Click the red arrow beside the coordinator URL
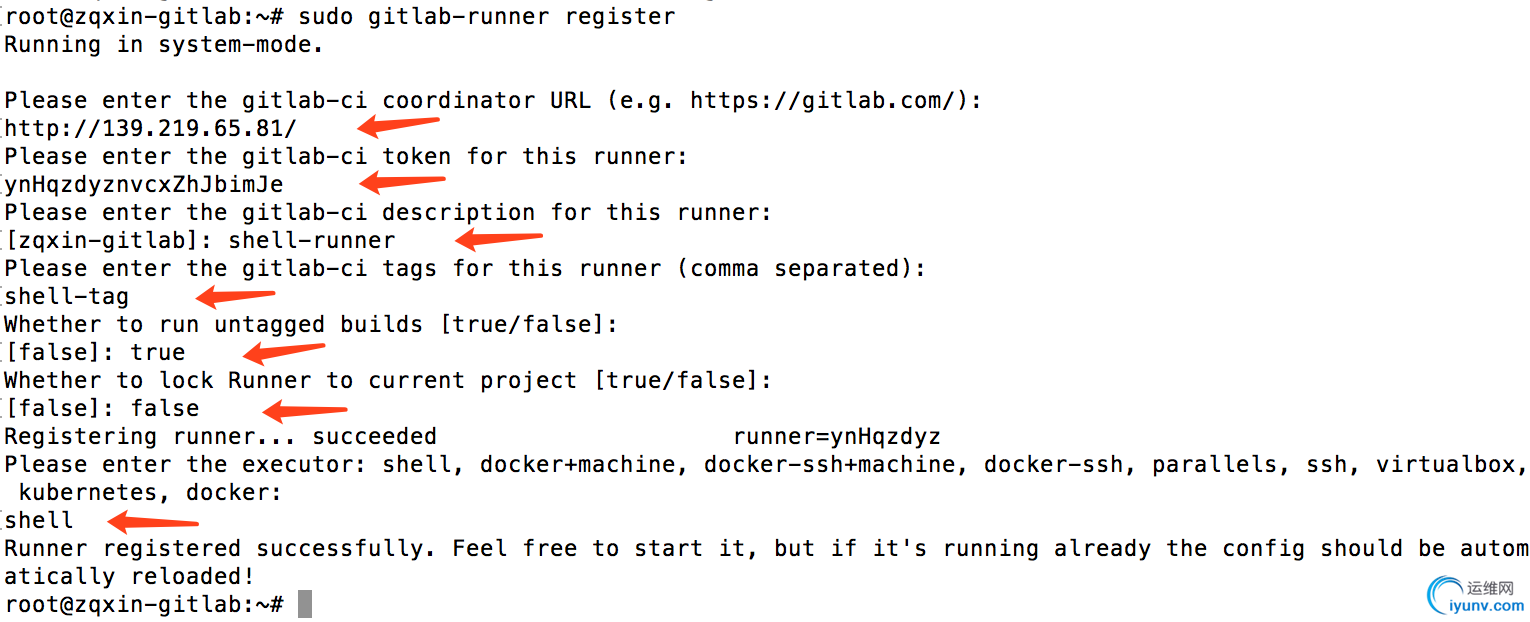Image resolution: width=1530 pixels, height=622 pixels. [399, 126]
